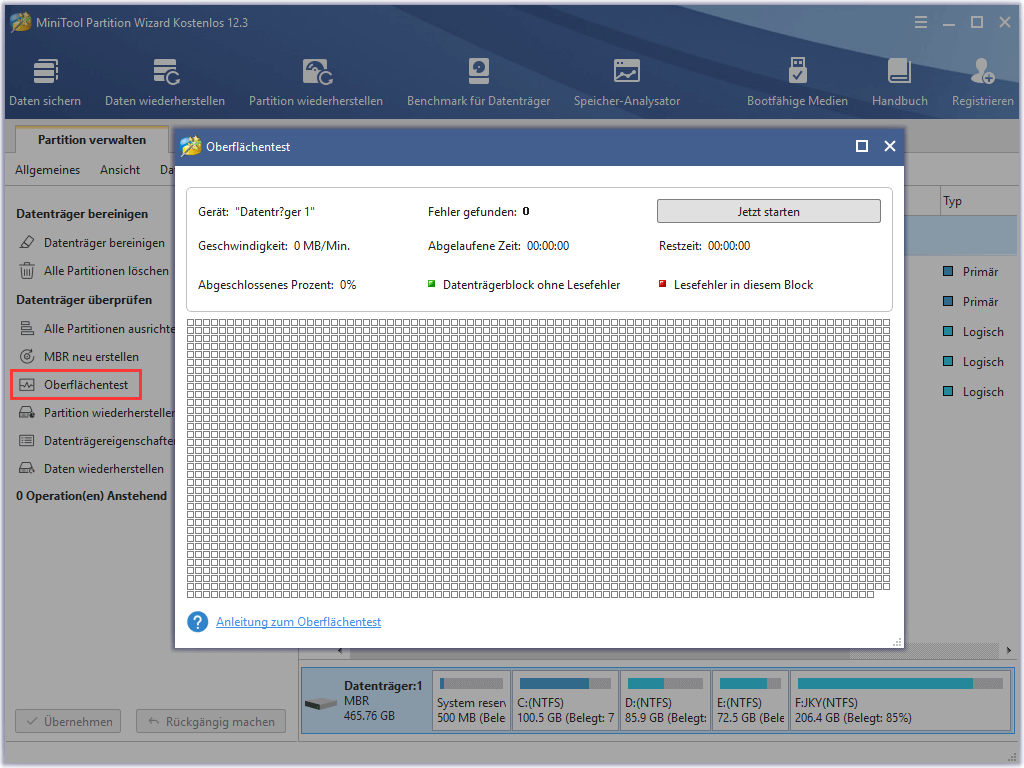Open the Ansicht menu

[120, 170]
